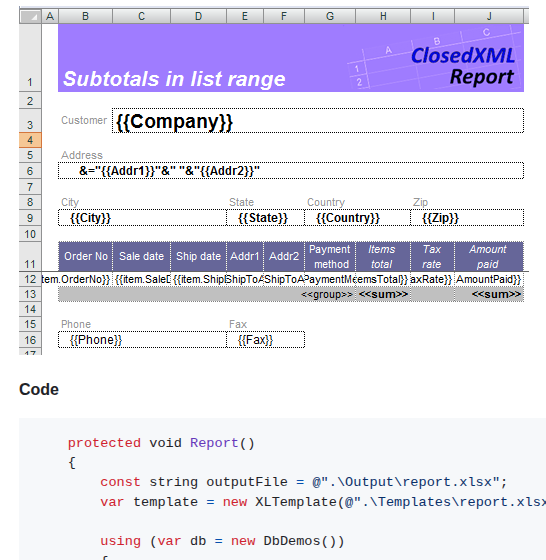Select the AmountPaid template cell

(489, 279)
